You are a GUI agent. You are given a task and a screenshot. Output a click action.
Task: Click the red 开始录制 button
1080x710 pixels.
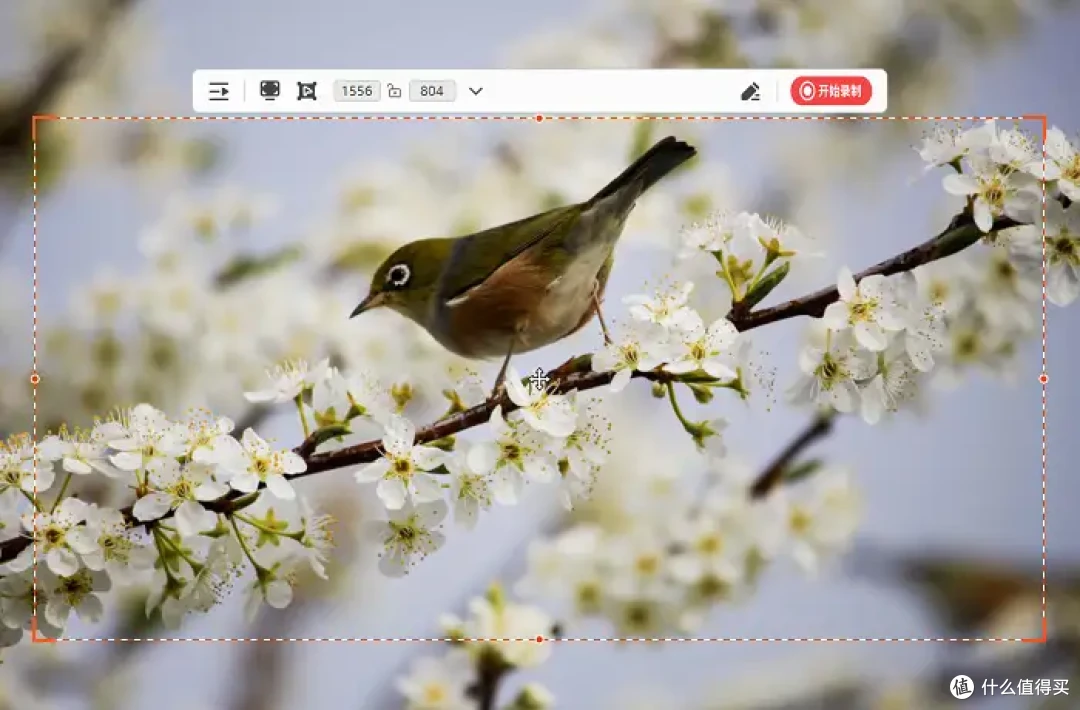click(831, 91)
